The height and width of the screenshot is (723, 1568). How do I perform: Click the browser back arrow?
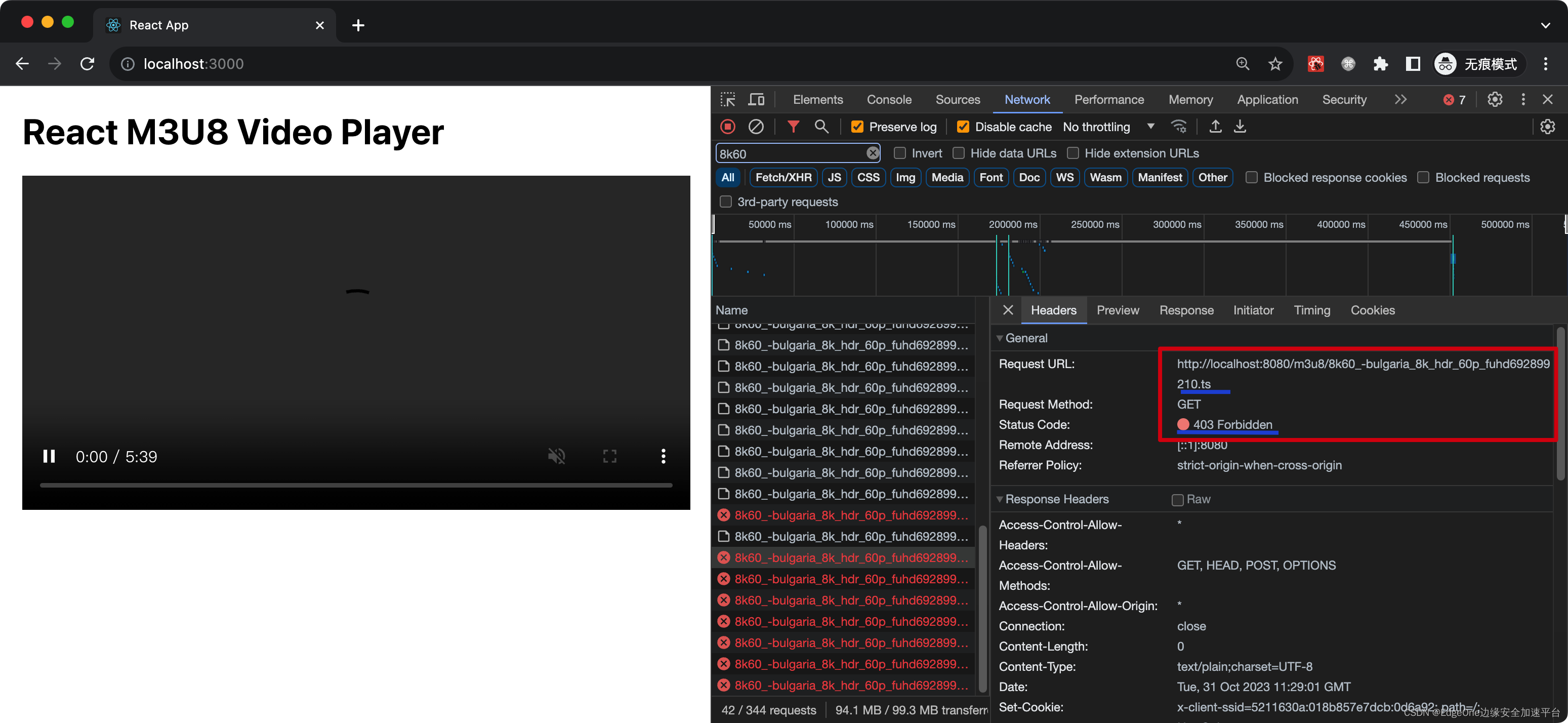[22, 64]
